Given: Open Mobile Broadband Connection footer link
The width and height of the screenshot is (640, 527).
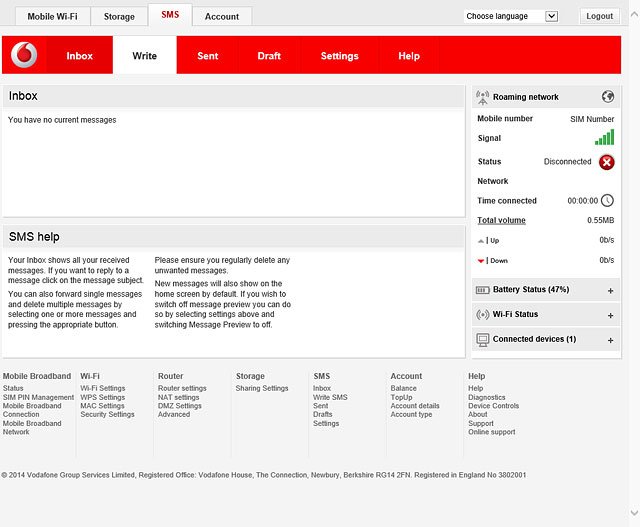Looking at the screenshot, I should (x=32, y=410).
